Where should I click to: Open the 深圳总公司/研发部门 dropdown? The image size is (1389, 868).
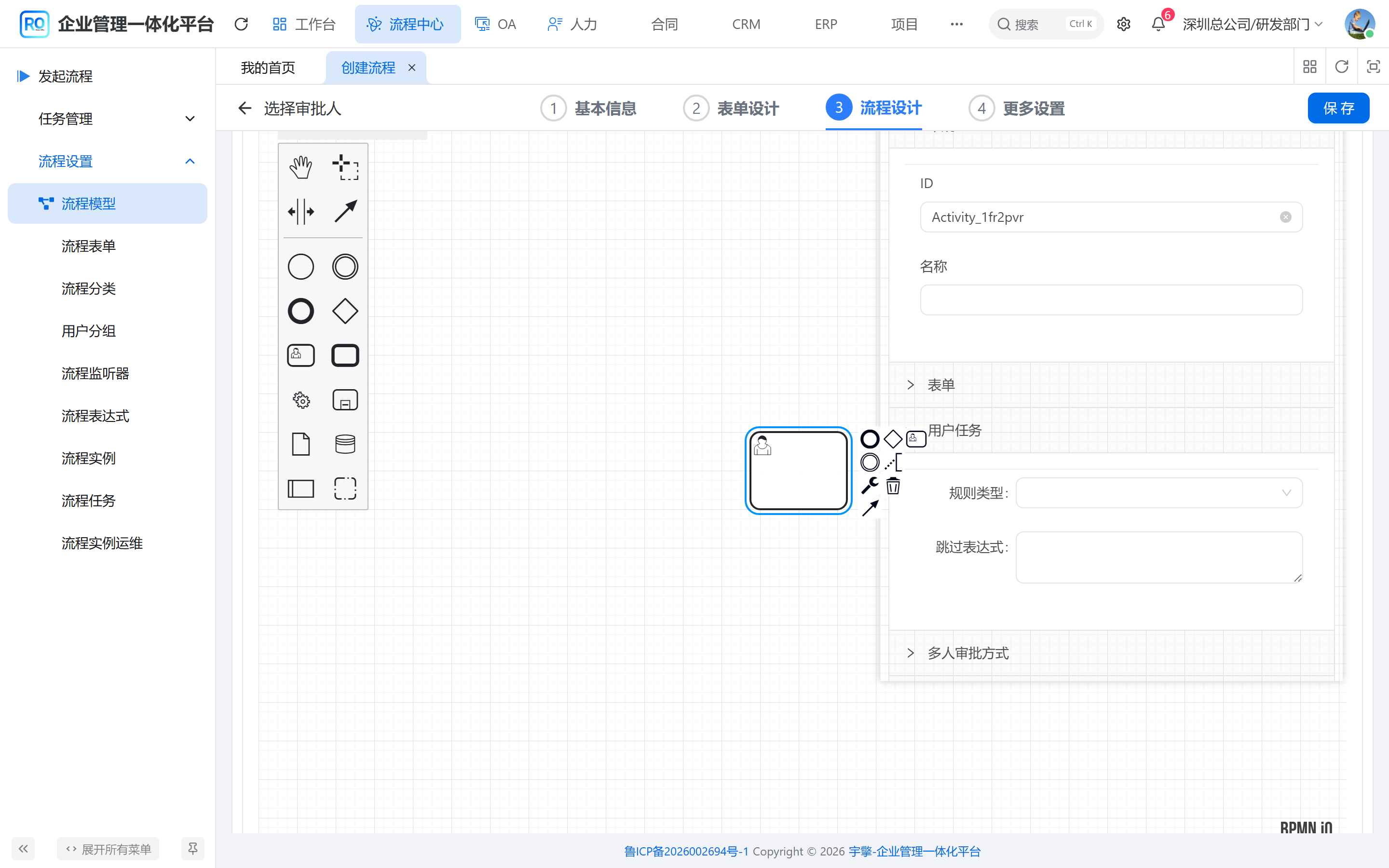click(1253, 24)
